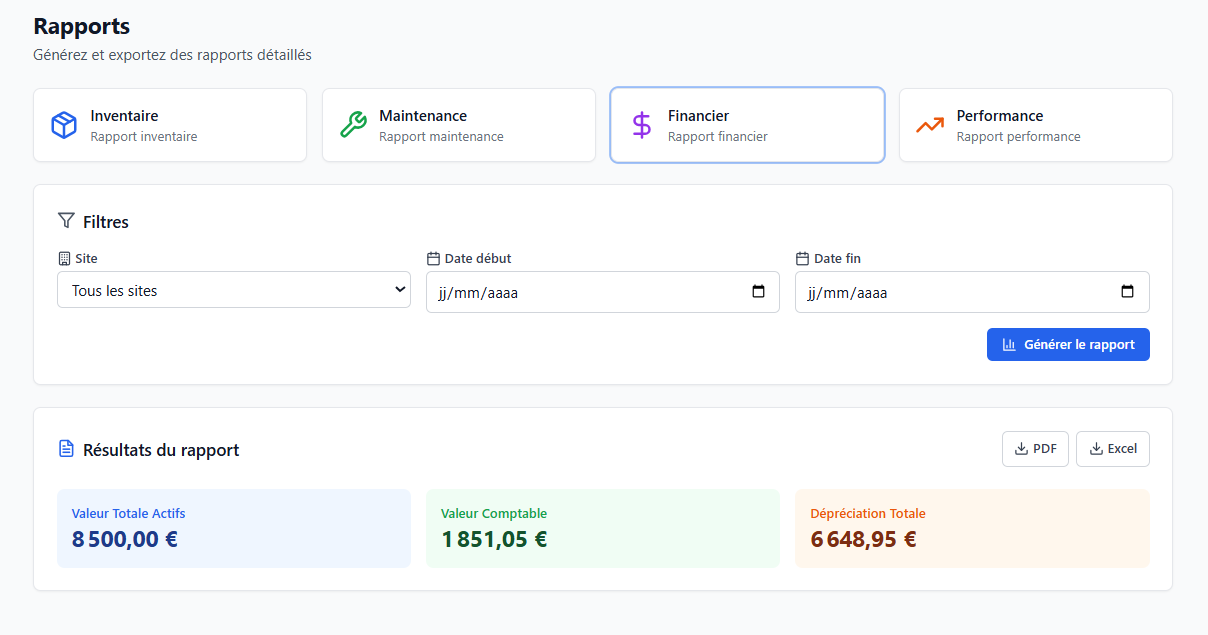Click the building icon next to Site label
Viewport: 1208px width, 635px height.
(65, 258)
